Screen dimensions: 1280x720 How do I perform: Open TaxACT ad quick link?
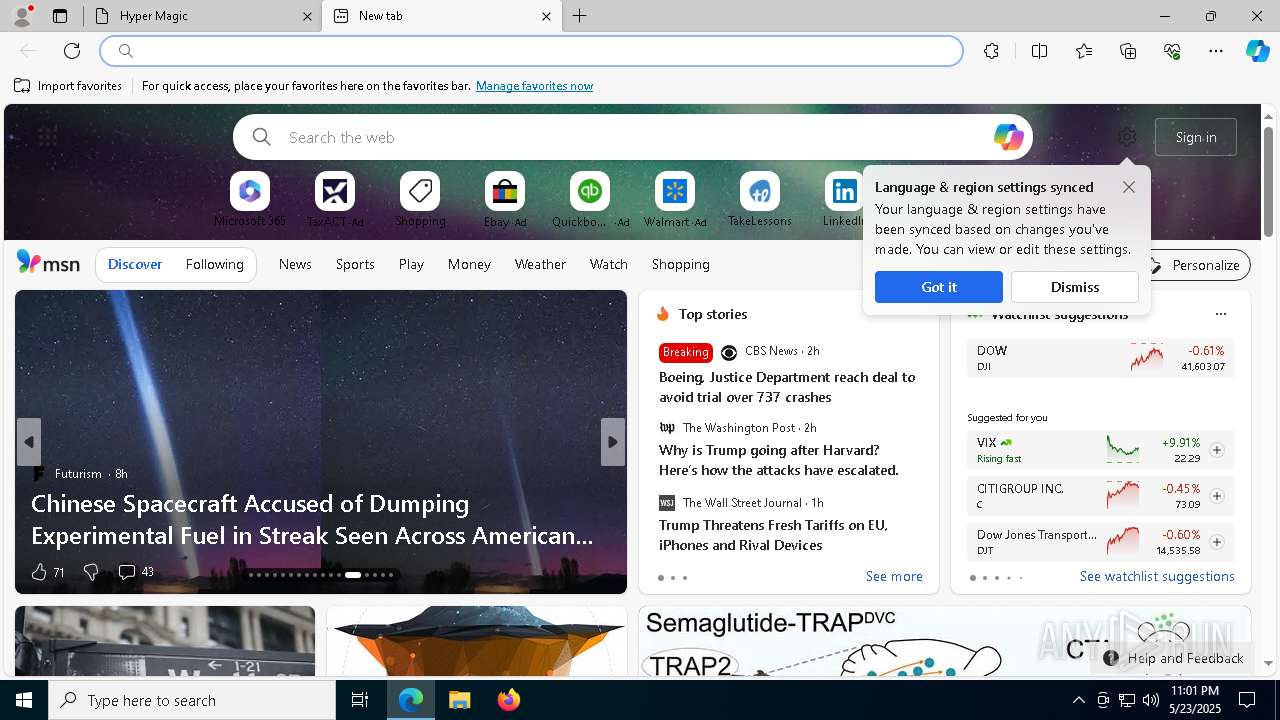[x=335, y=200]
